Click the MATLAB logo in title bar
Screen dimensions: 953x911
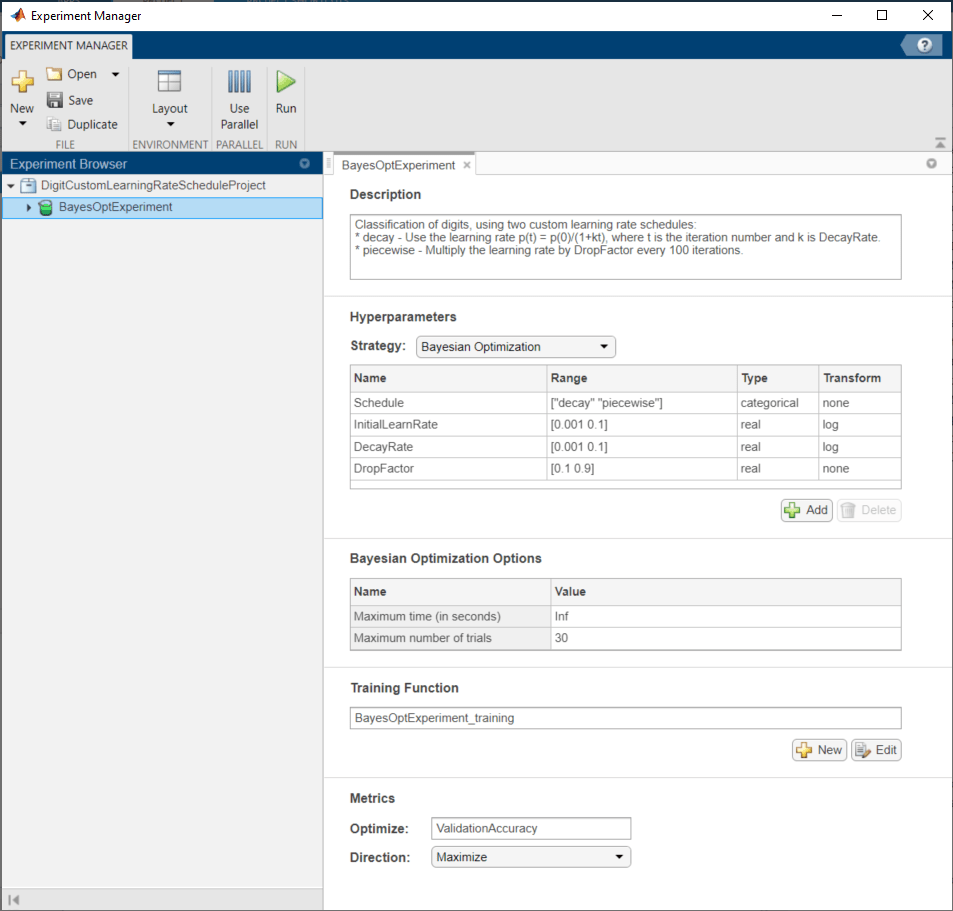(18, 15)
